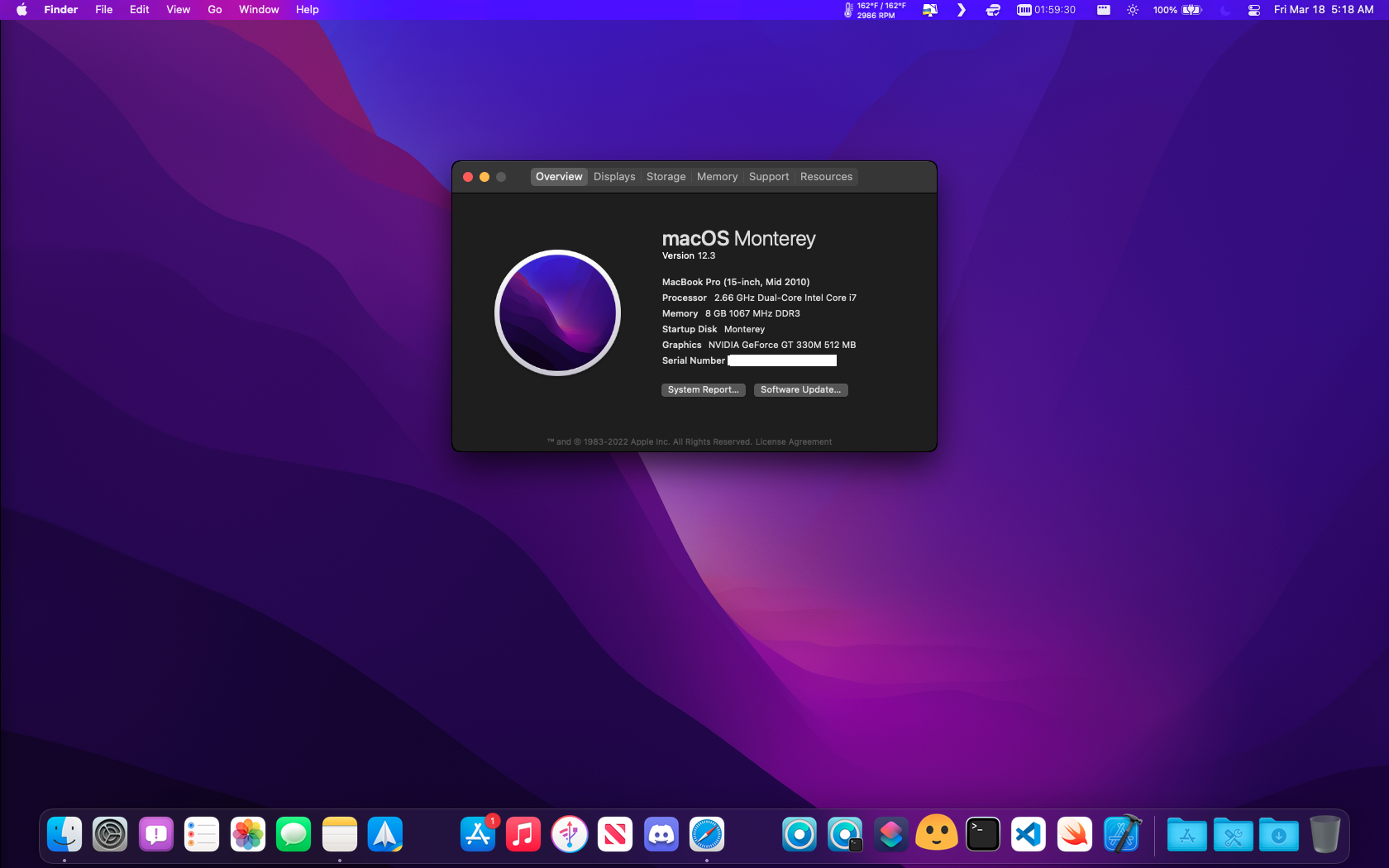Viewport: 1389px width, 868px height.
Task: Click the System Report... button
Action: tap(704, 390)
